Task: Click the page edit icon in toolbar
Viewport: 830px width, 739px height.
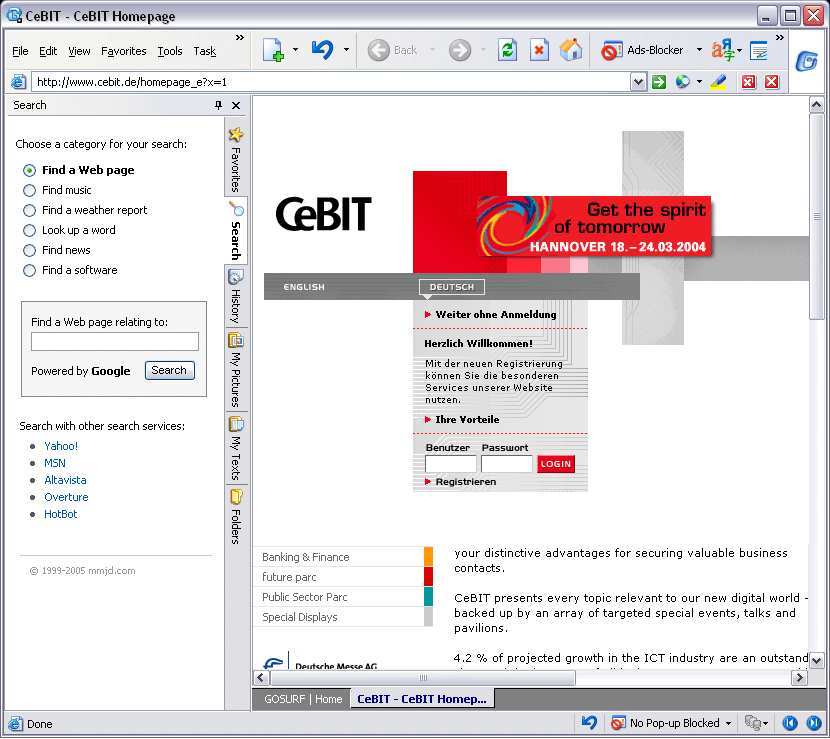Action: coord(759,50)
